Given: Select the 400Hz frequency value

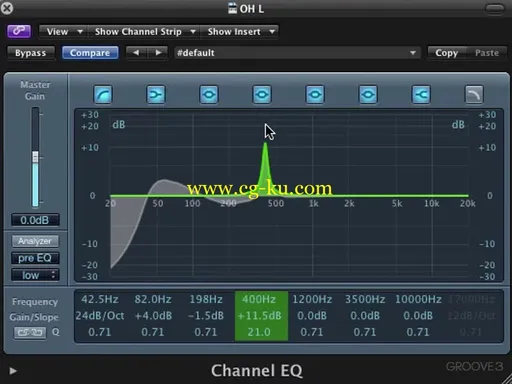Looking at the screenshot, I should pos(259,299).
